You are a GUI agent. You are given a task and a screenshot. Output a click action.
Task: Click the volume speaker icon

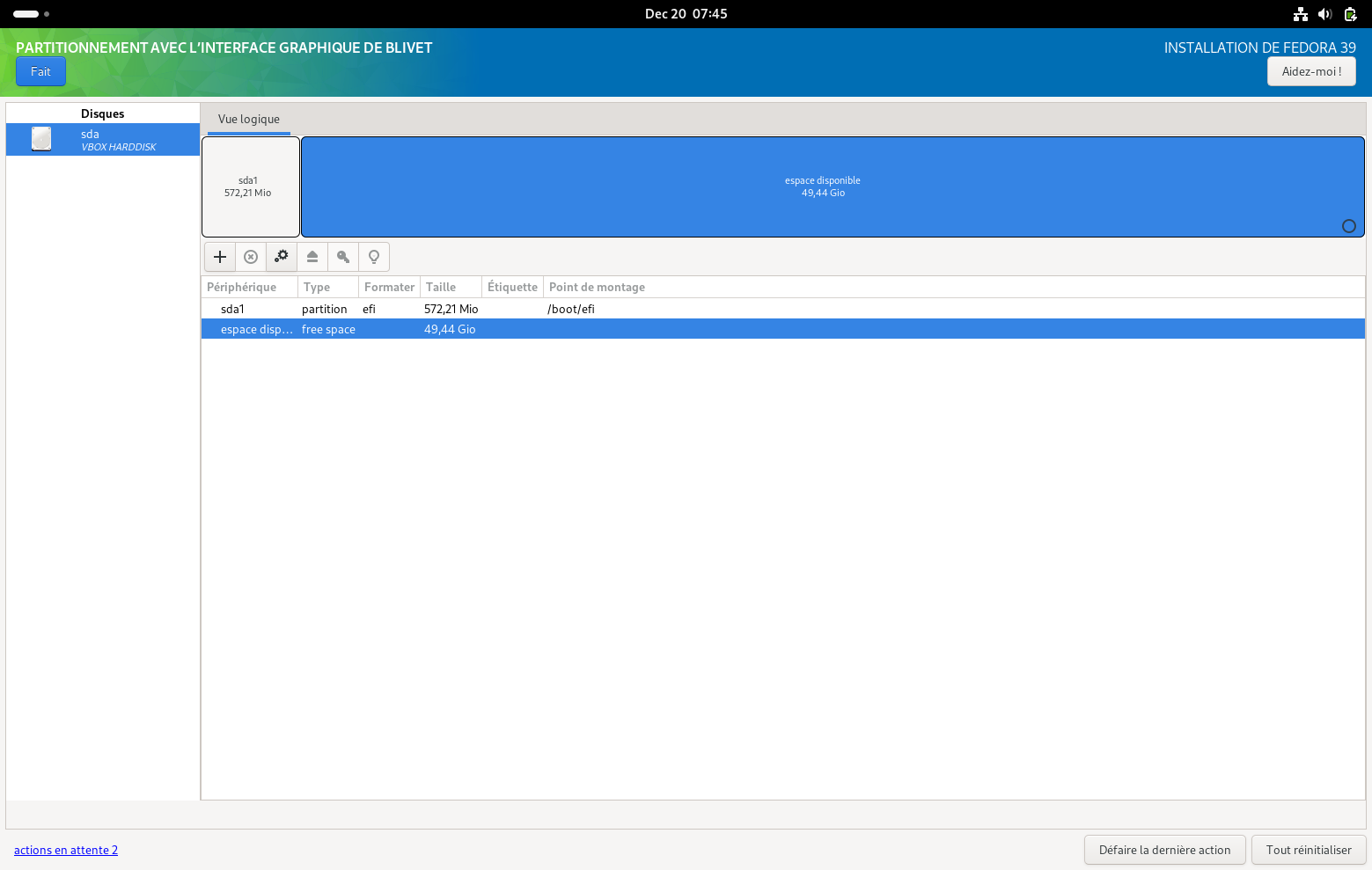point(1325,14)
